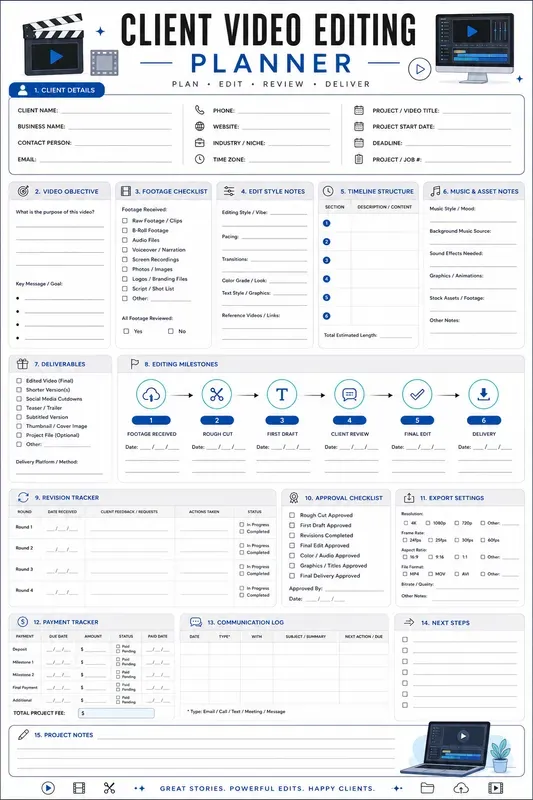Click the 'Approved By:' label
This screenshot has height=800, width=533.
pos(306,588)
